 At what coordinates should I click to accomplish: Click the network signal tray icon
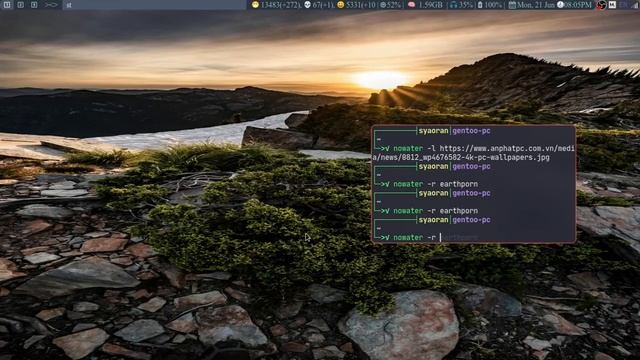[x=635, y=5]
